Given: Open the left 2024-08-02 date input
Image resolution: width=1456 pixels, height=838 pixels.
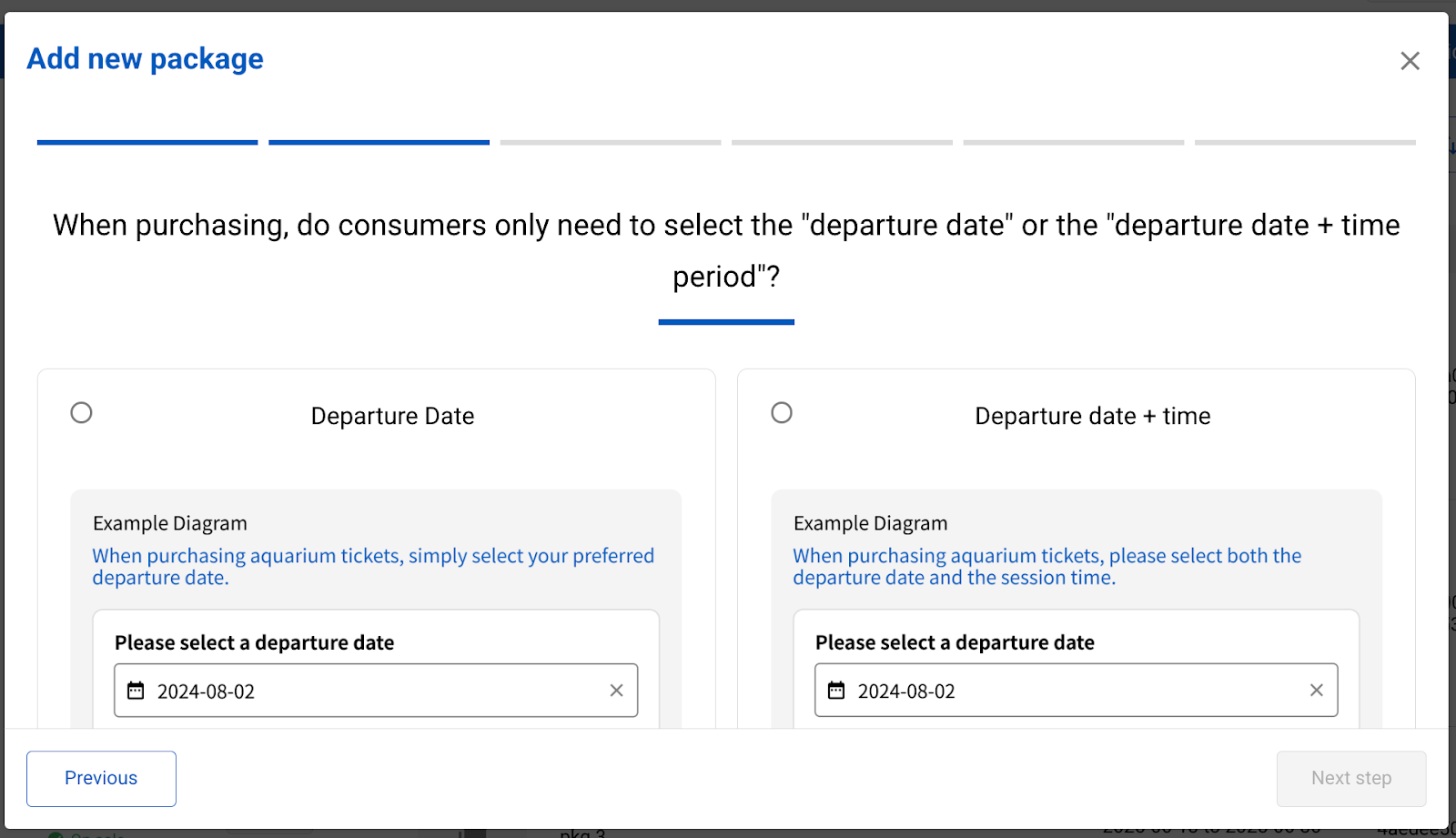Looking at the screenshot, I should point(364,692).
